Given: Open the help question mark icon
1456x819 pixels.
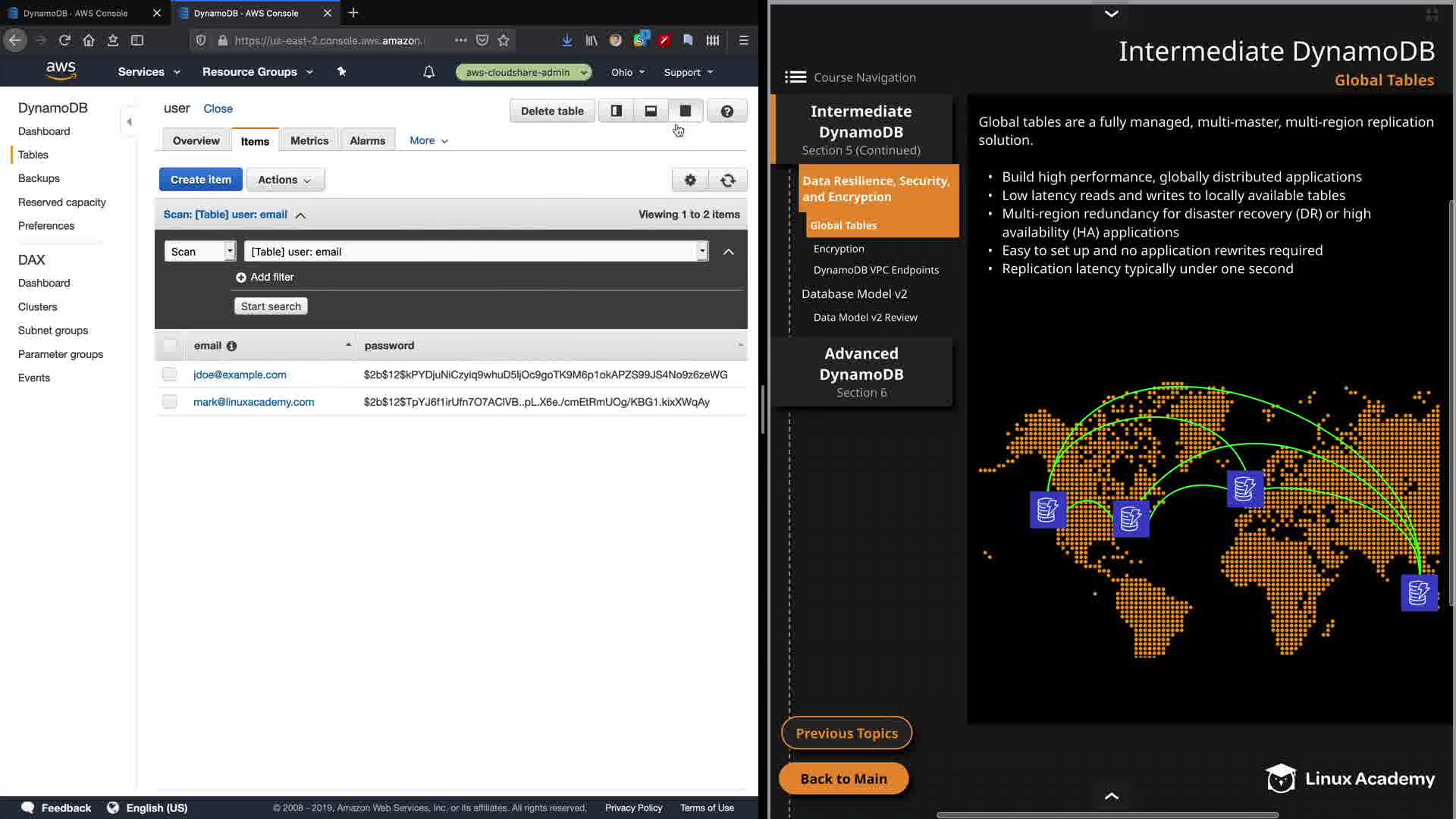Looking at the screenshot, I should click(x=726, y=111).
